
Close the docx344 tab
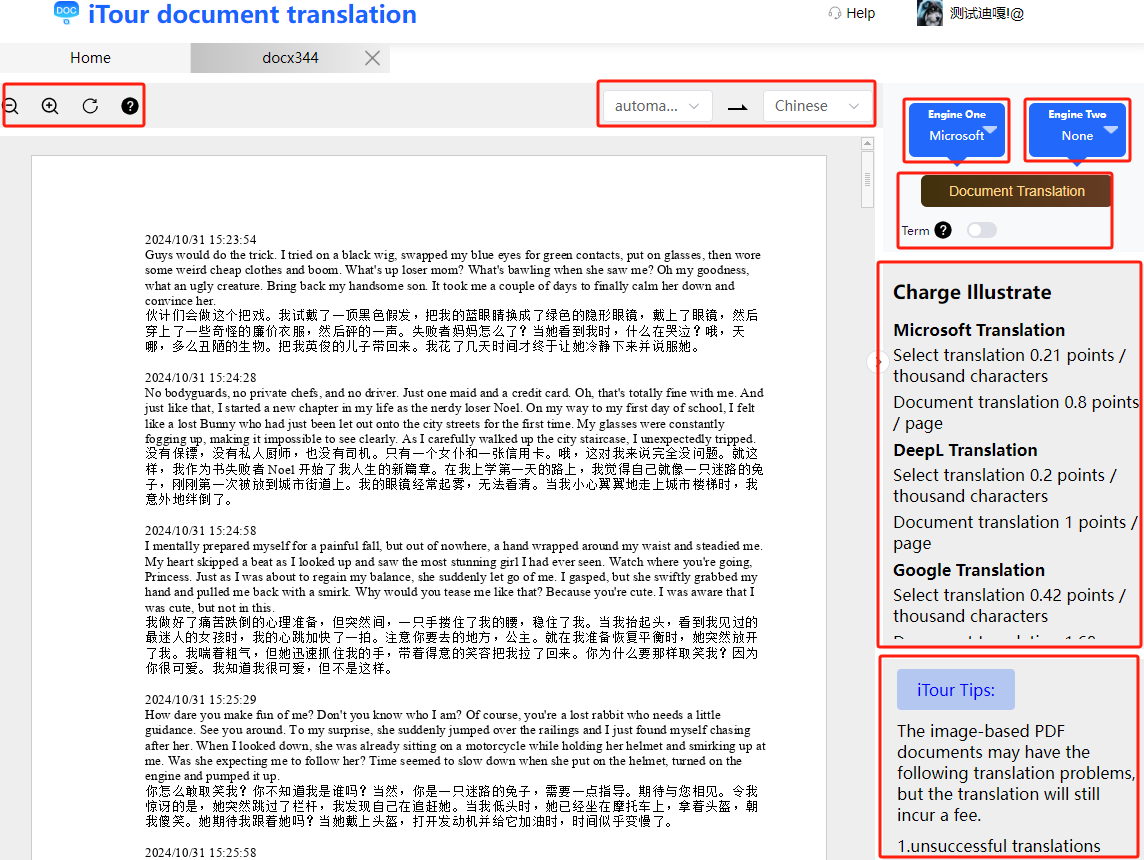click(372, 58)
